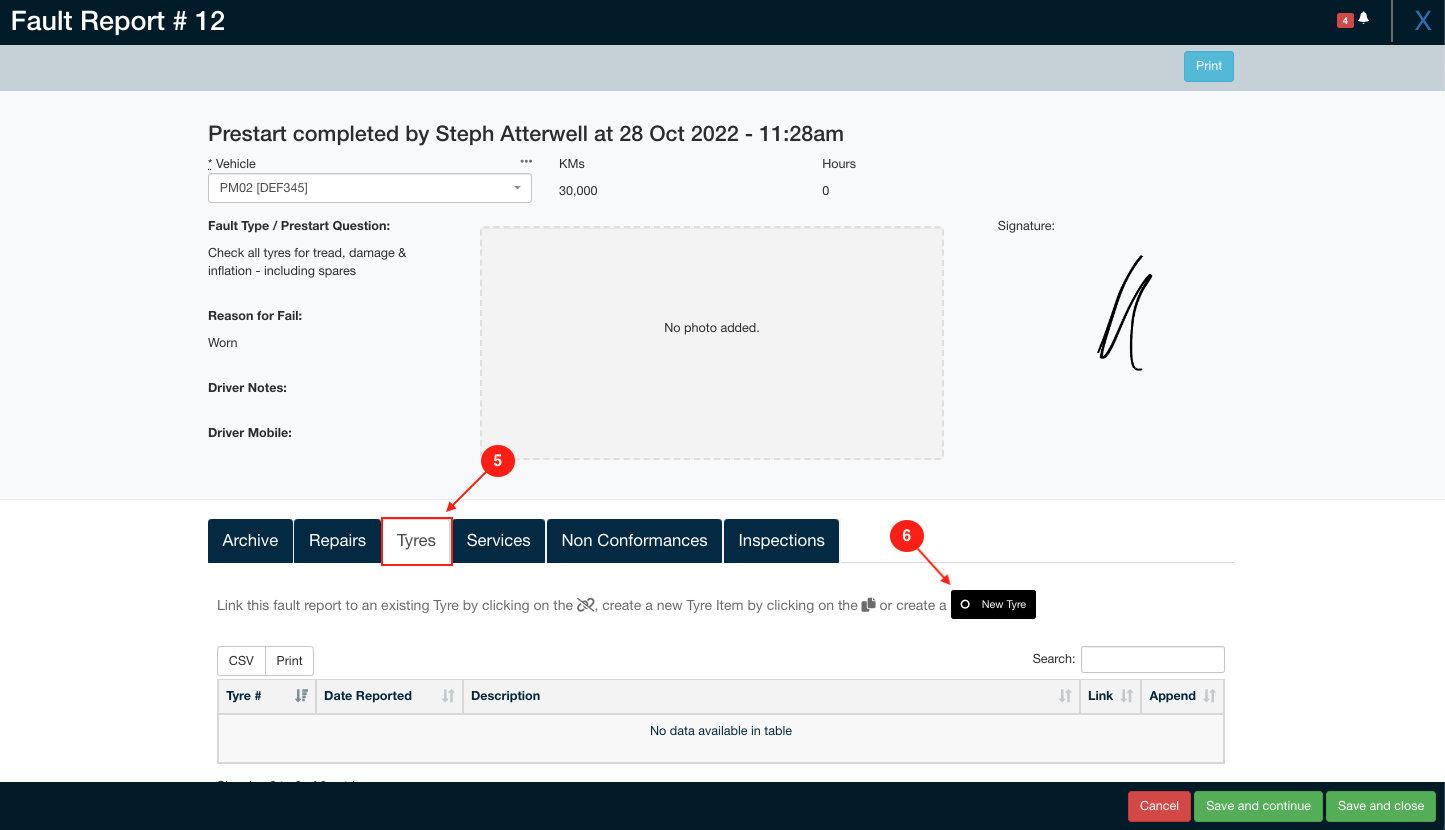Image resolution: width=1445 pixels, height=830 pixels.
Task: Expand the Vehicle dropdown showing PM02 [DEF345]
Action: click(x=517, y=187)
